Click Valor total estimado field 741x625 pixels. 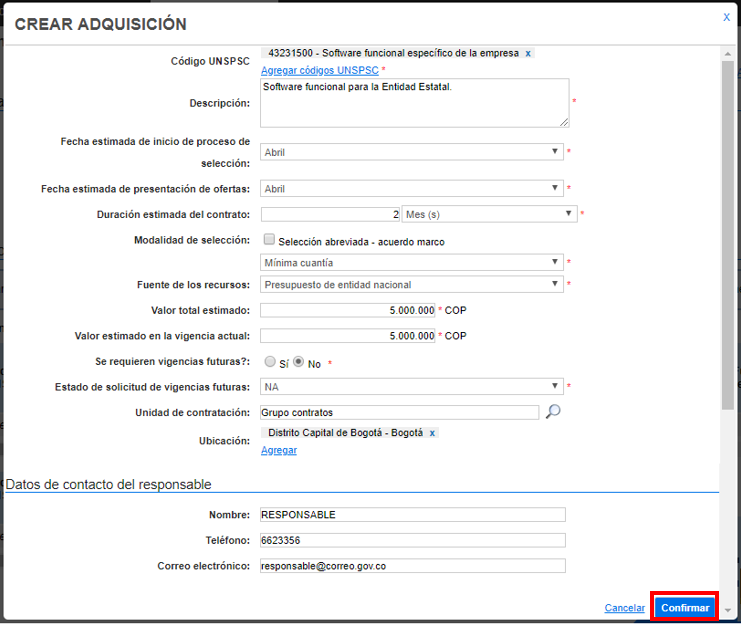[x=347, y=310]
